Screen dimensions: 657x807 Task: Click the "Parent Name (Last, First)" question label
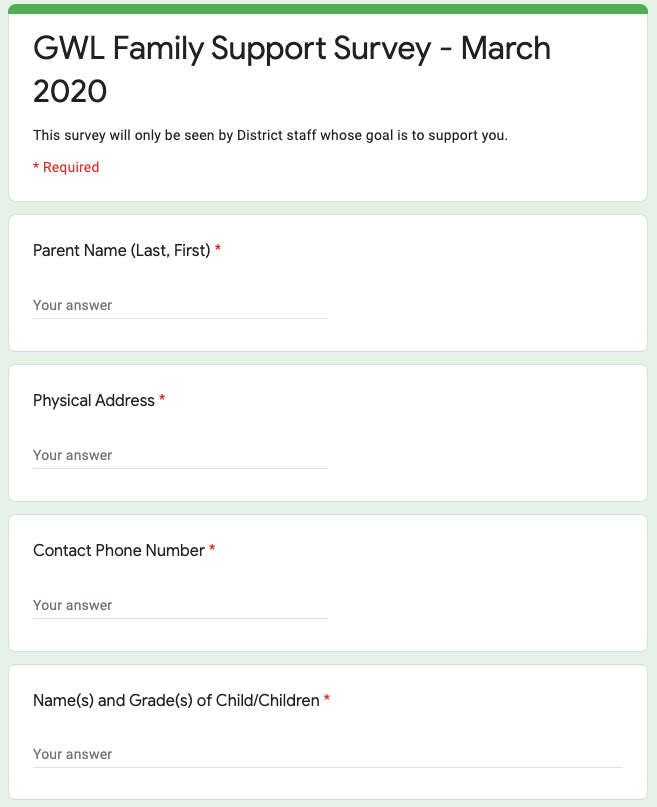(121, 250)
